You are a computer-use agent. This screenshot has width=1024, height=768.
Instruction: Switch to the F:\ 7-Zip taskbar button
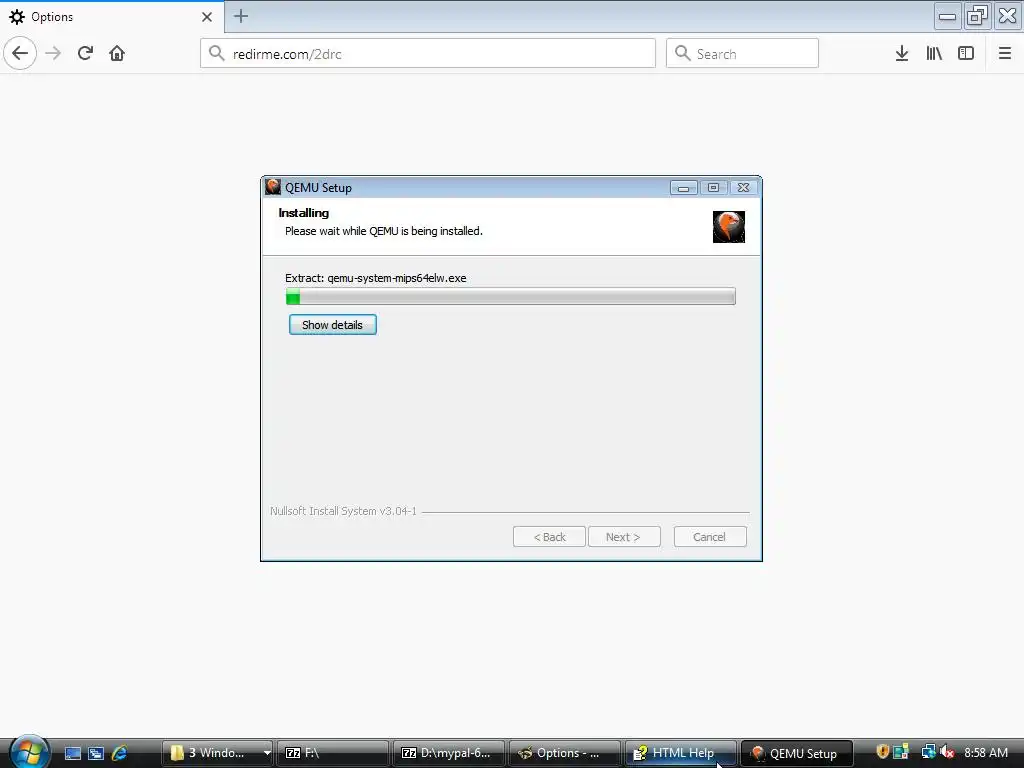click(x=333, y=753)
